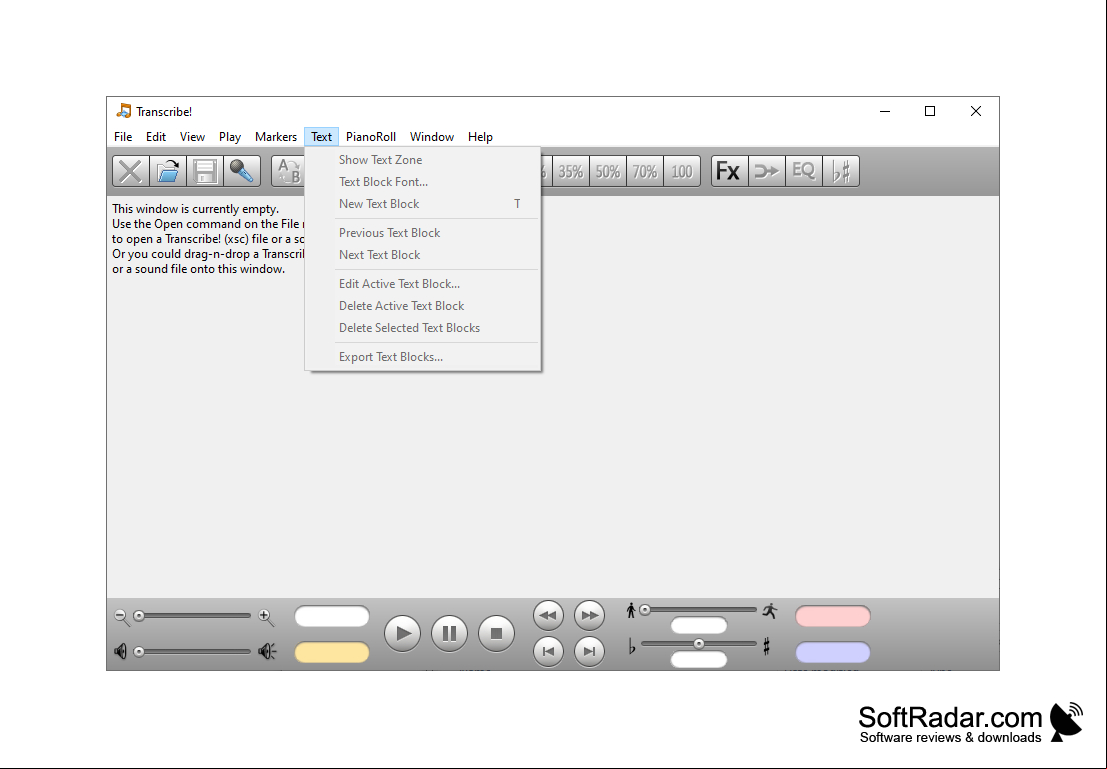Click the lavender rounded field
The width and height of the screenshot is (1107, 769).
click(x=833, y=652)
